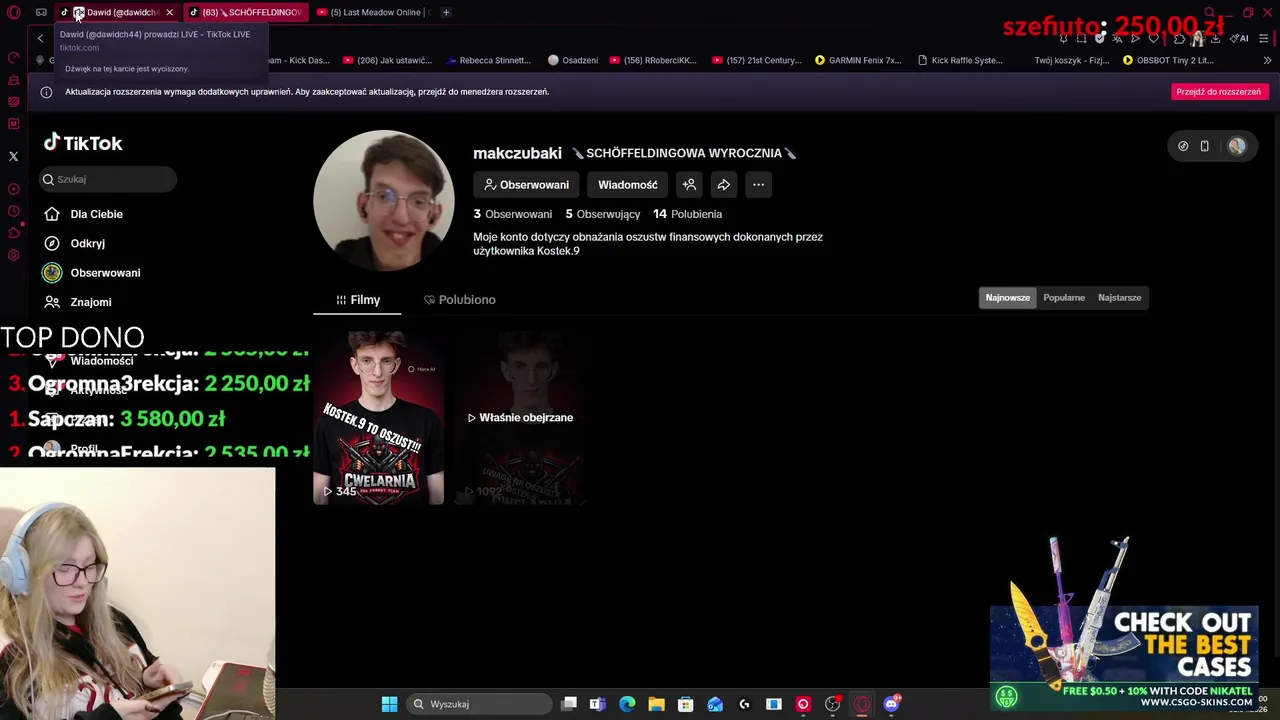This screenshot has height=720, width=1280.
Task: Launch Microsoft Edge from taskbar
Action: tap(627, 704)
